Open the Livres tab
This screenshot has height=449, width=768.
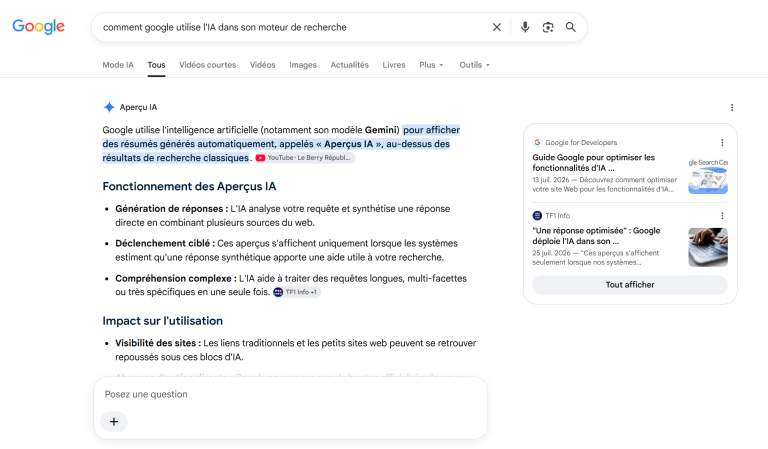coord(394,65)
